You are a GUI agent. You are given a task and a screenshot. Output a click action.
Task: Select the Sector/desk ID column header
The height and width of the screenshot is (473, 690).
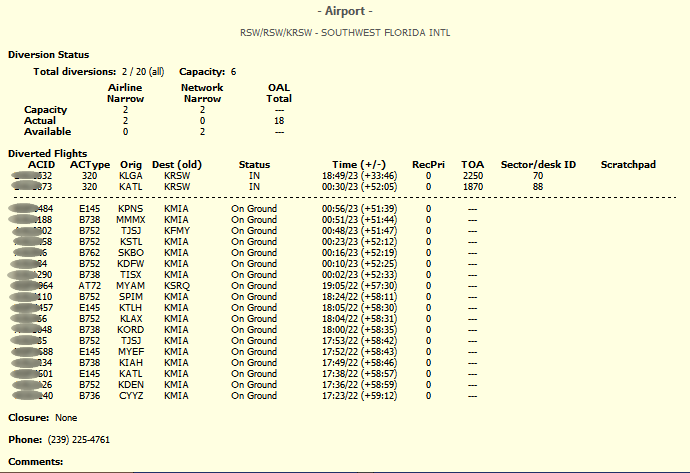click(538, 164)
